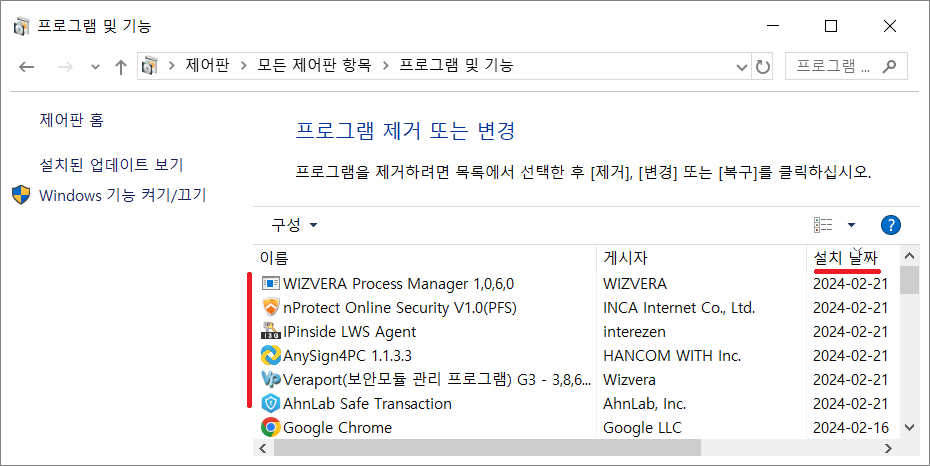Click the Google Chrome icon in list
930x466 pixels.
(x=270, y=427)
